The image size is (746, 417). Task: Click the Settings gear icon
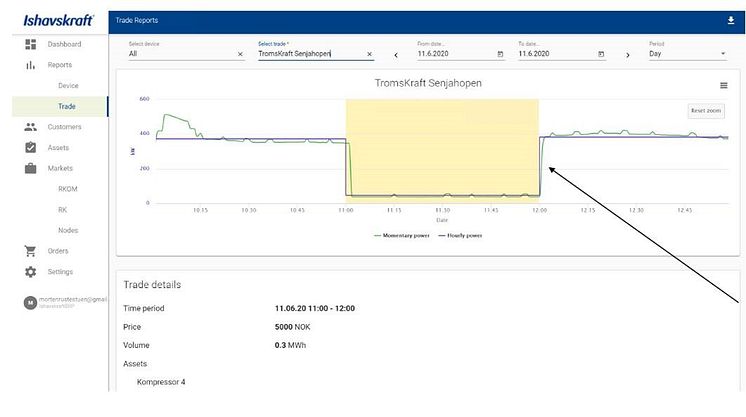pos(30,272)
